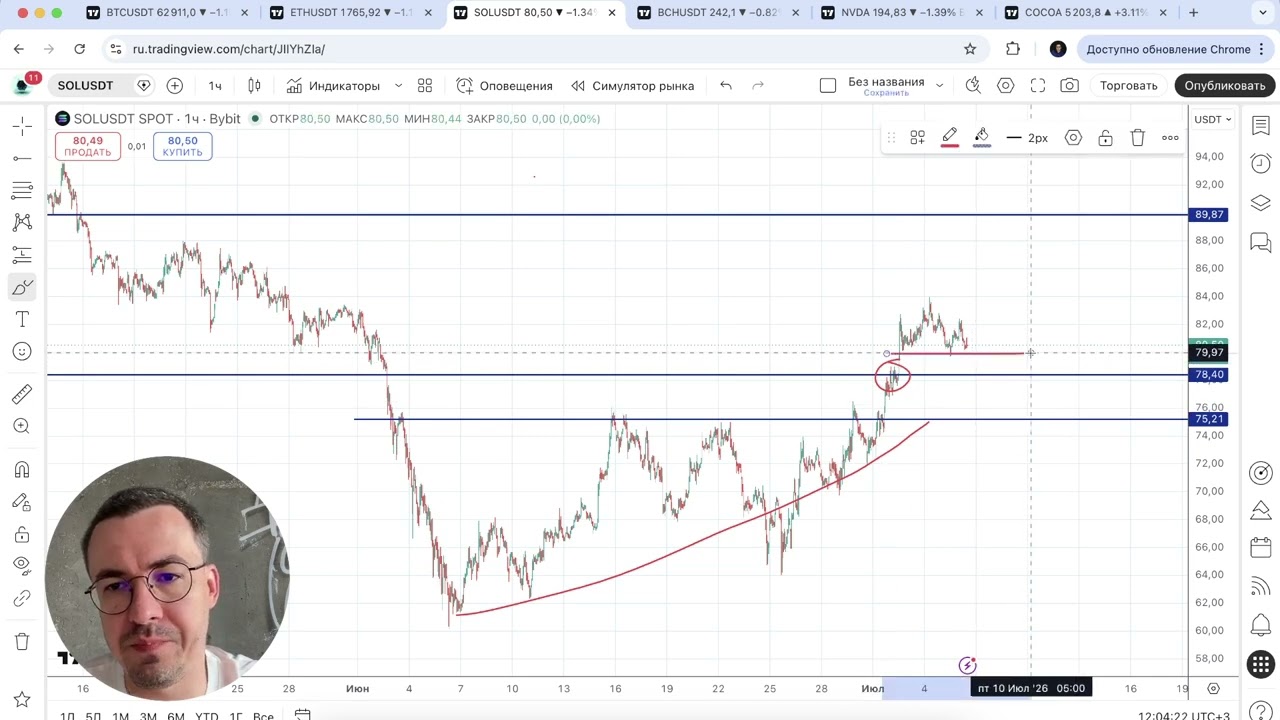Select the ruler measure tool
Screen dimensions: 1280x720
[x=22, y=394]
